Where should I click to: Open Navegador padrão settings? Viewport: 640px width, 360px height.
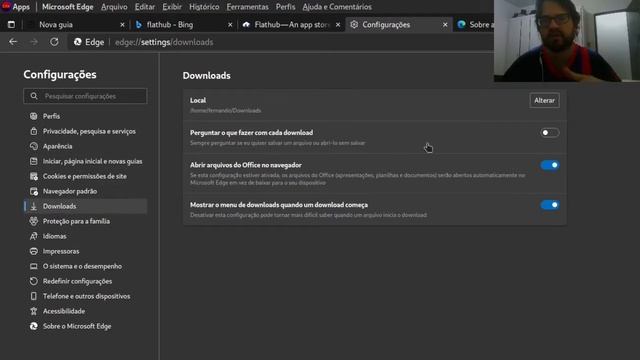(70, 191)
